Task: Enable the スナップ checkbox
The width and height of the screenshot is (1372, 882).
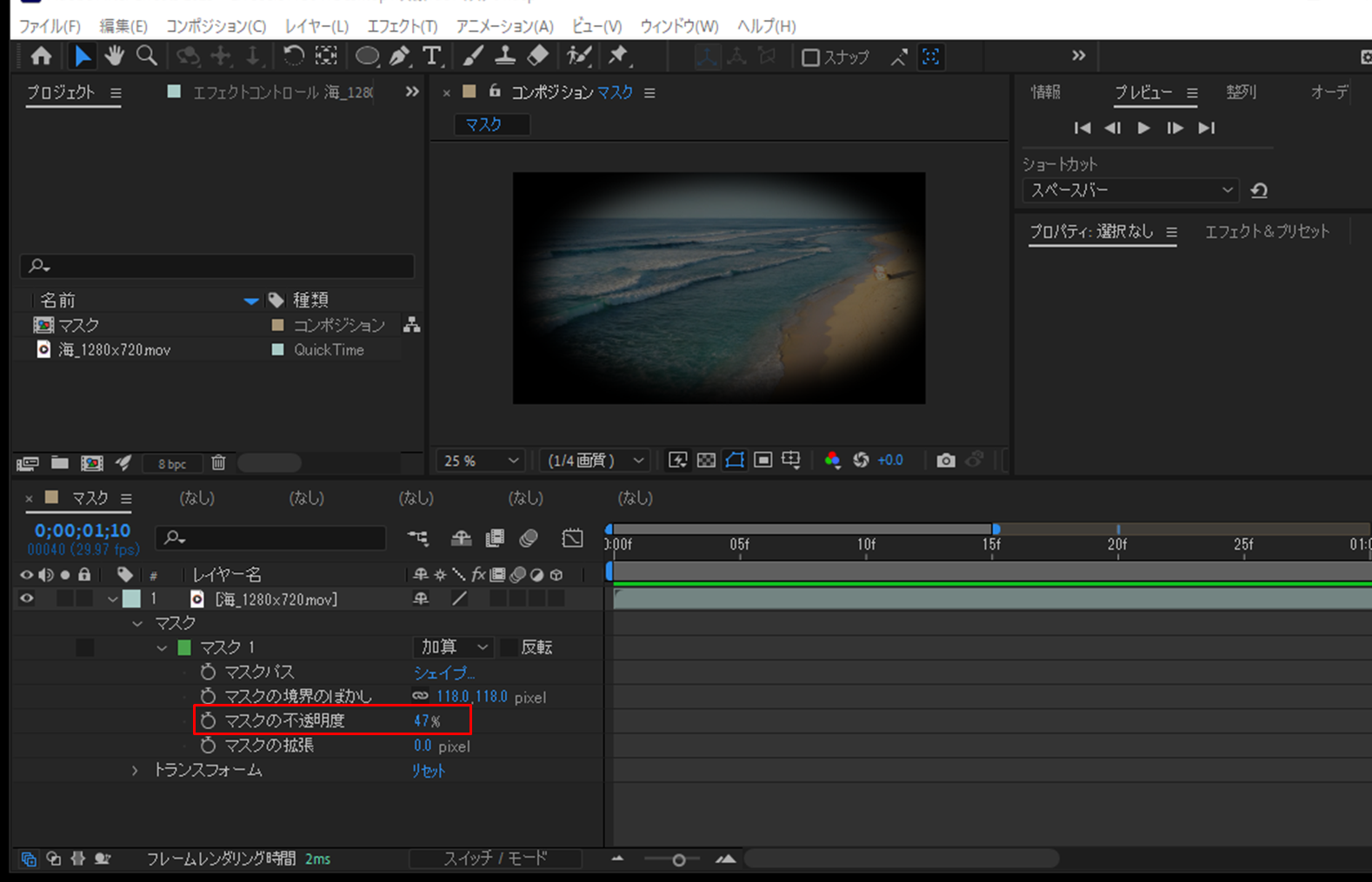Action: [810, 58]
